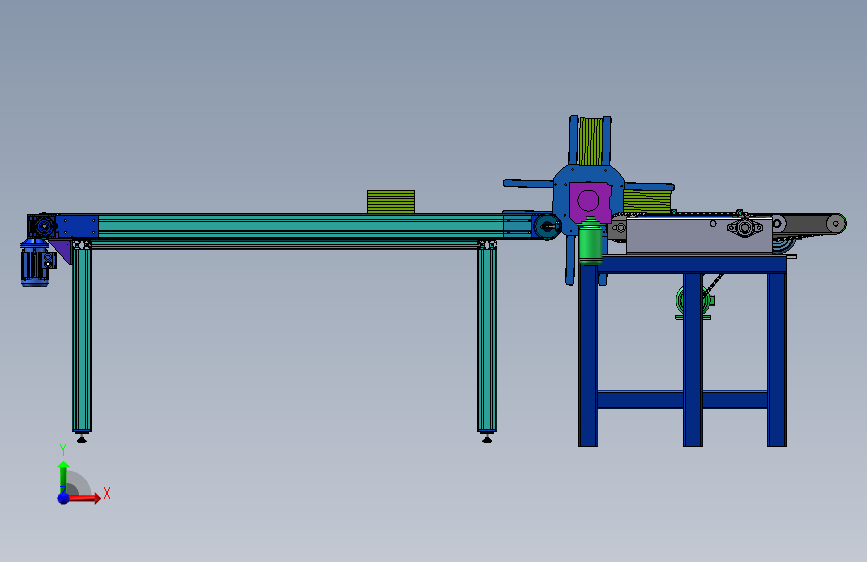
Task: Click the red X axis arrow of the triad
Action: (x=86, y=498)
